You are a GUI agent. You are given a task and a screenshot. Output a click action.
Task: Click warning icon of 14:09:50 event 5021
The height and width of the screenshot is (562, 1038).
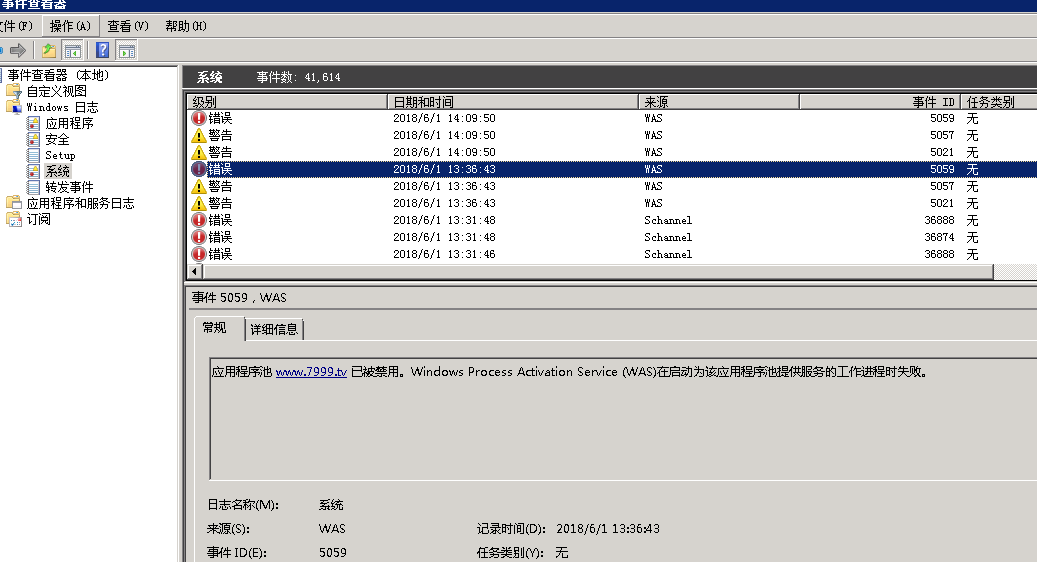(199, 152)
